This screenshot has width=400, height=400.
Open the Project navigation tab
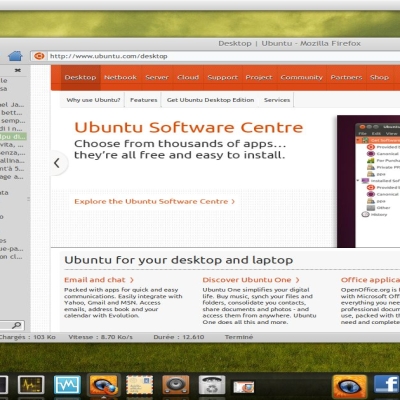pyautogui.click(x=259, y=77)
